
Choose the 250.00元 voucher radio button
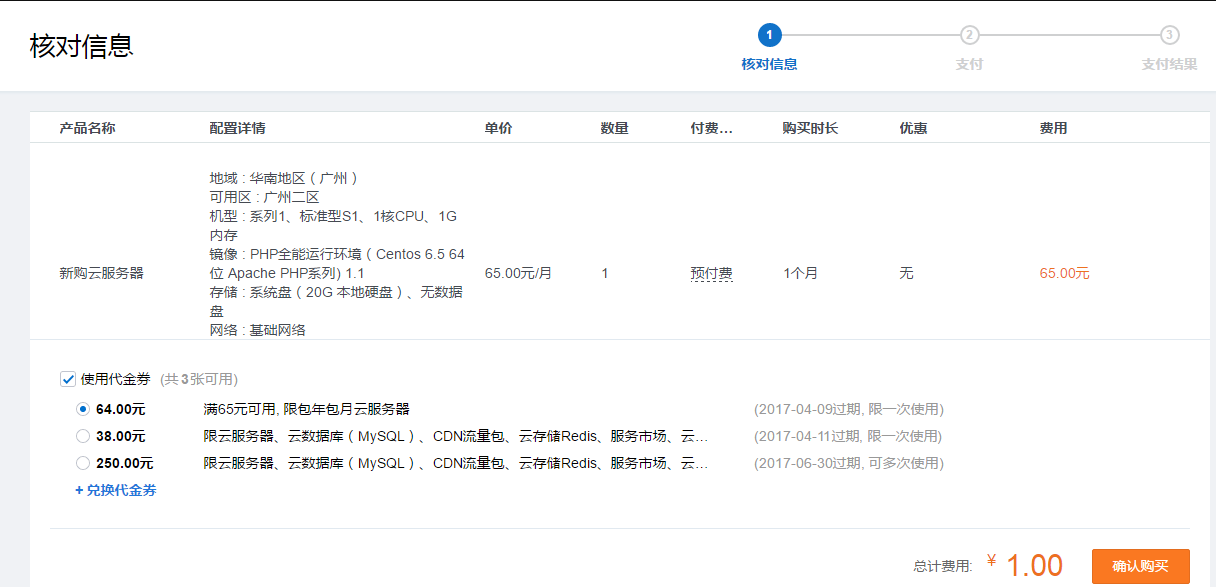[83, 463]
